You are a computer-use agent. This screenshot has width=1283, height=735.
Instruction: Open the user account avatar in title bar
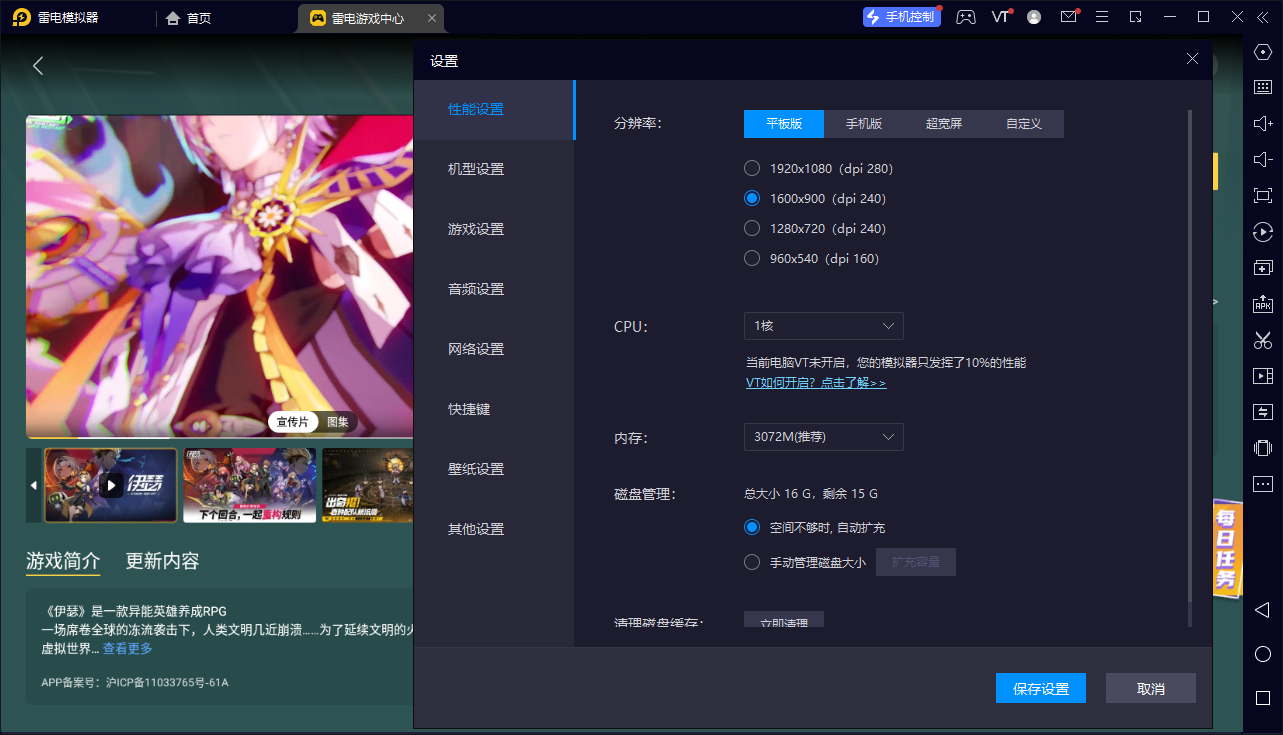(x=1034, y=17)
